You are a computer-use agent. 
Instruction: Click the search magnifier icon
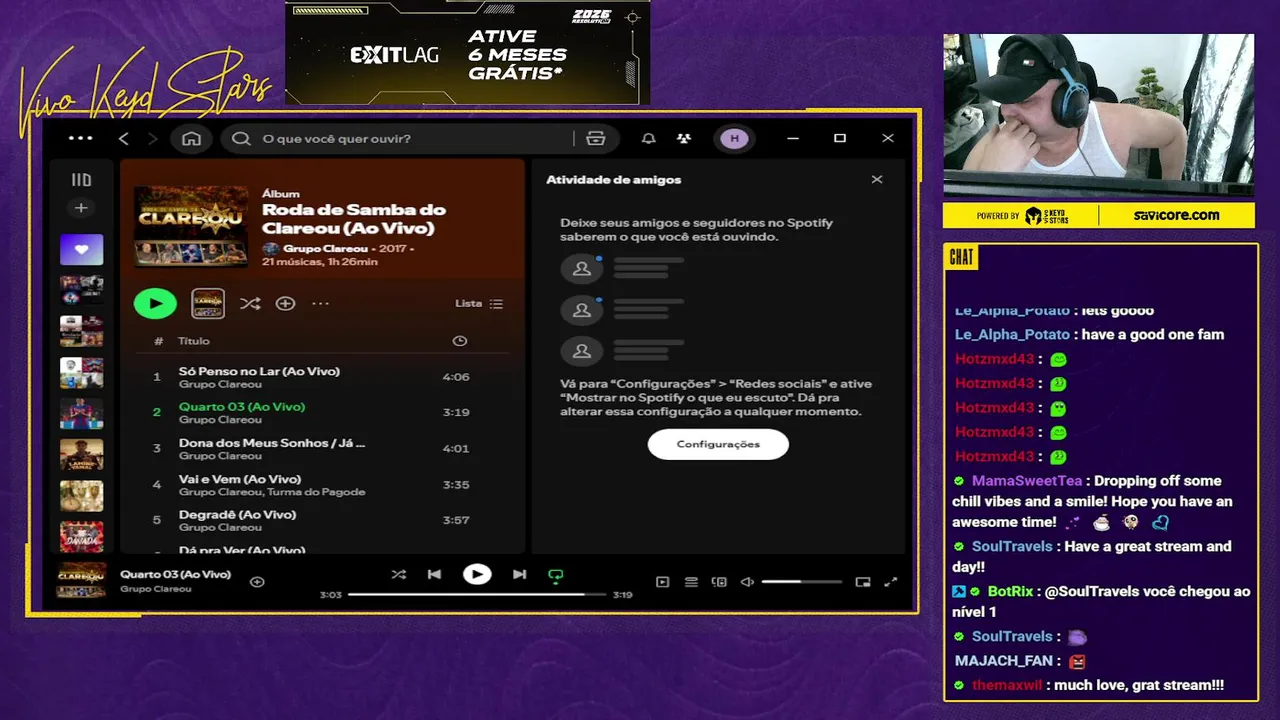click(241, 138)
